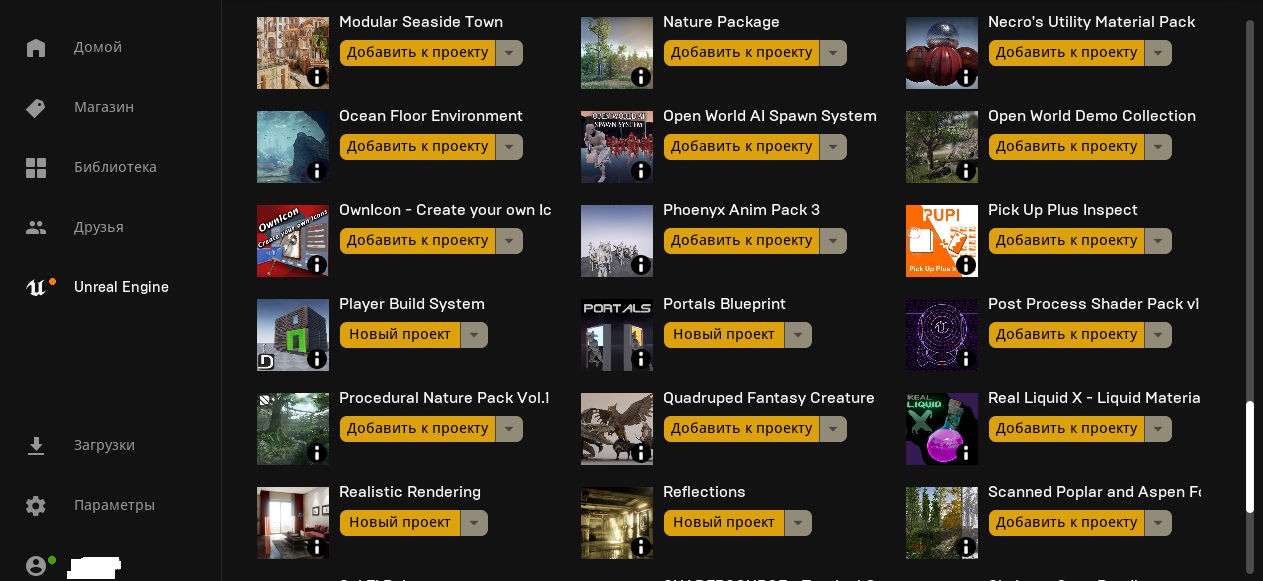Screen dimensions: 1263x581
Task: Click info icon on Necro's Utility Material Pack
Action: click(x=966, y=77)
